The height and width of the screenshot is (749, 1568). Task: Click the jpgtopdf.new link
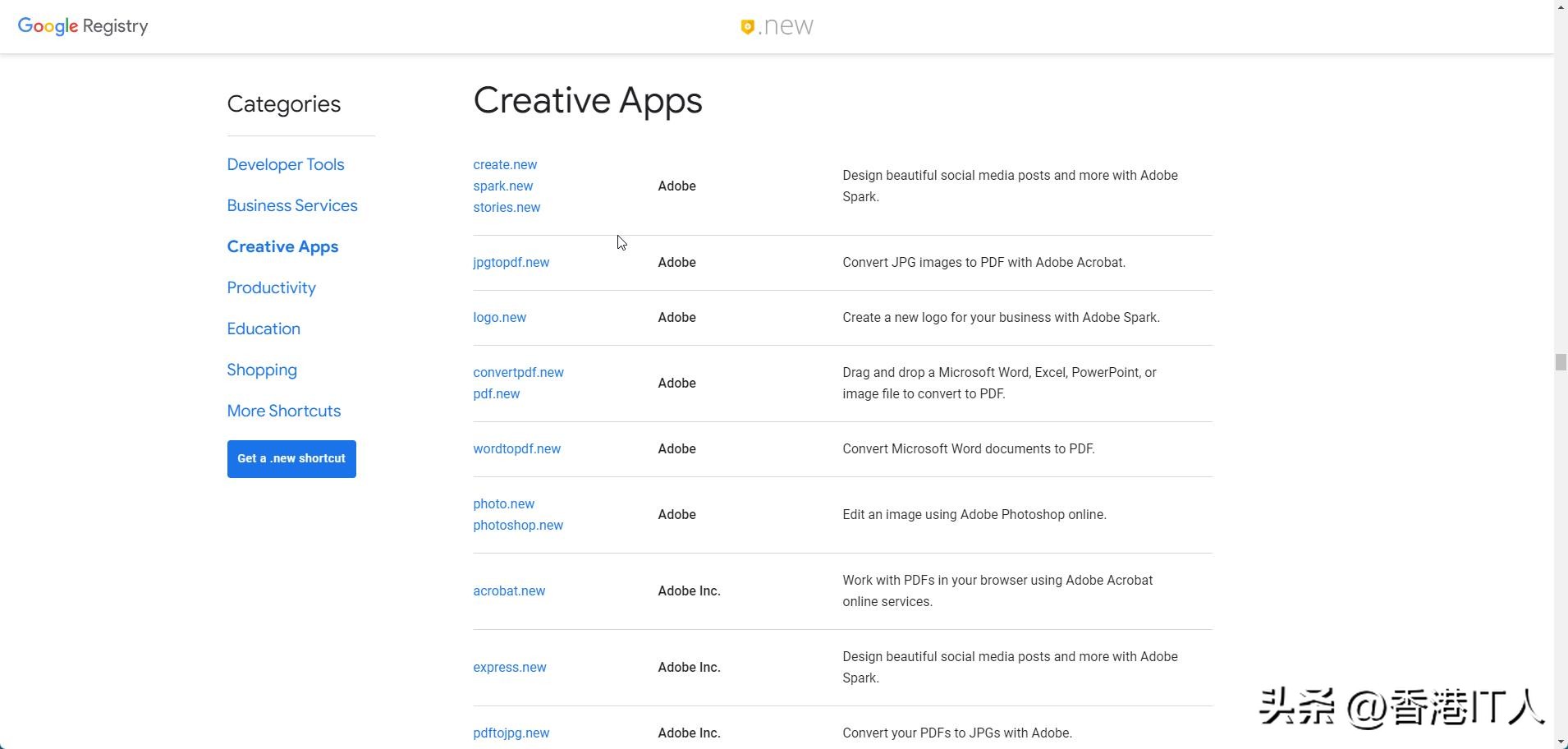tap(511, 262)
